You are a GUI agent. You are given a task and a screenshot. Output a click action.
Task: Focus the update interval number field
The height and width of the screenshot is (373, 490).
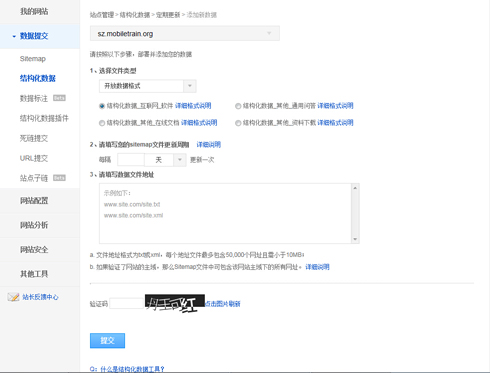(131, 160)
